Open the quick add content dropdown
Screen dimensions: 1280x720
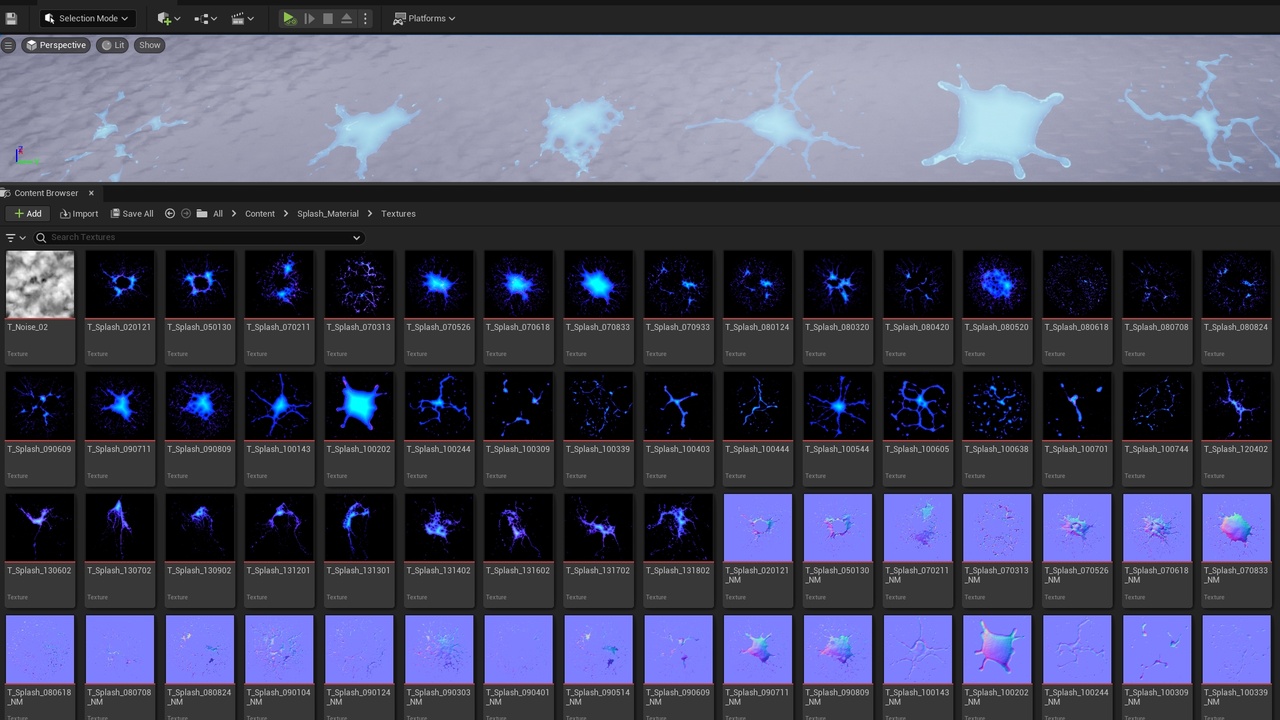168,18
